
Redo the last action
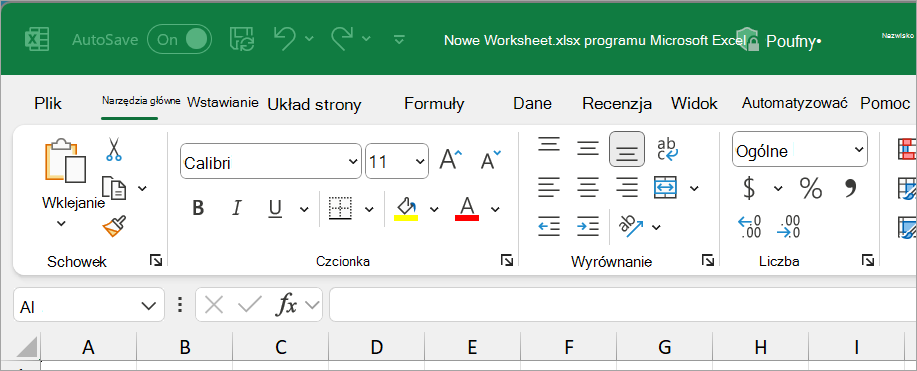click(343, 39)
